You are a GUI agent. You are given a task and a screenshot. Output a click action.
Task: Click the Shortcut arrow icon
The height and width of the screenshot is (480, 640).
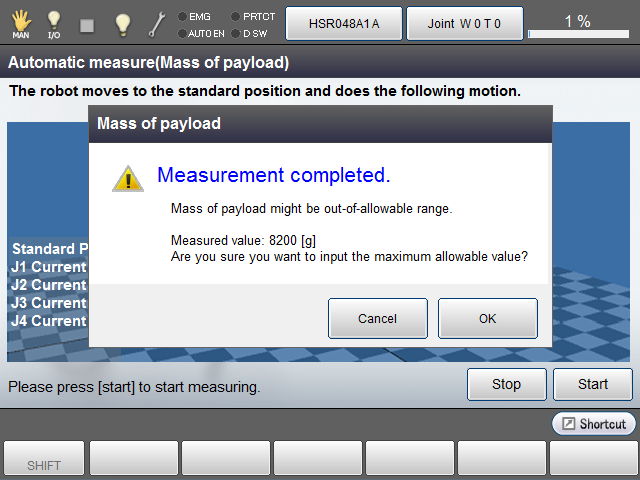pyautogui.click(x=569, y=424)
